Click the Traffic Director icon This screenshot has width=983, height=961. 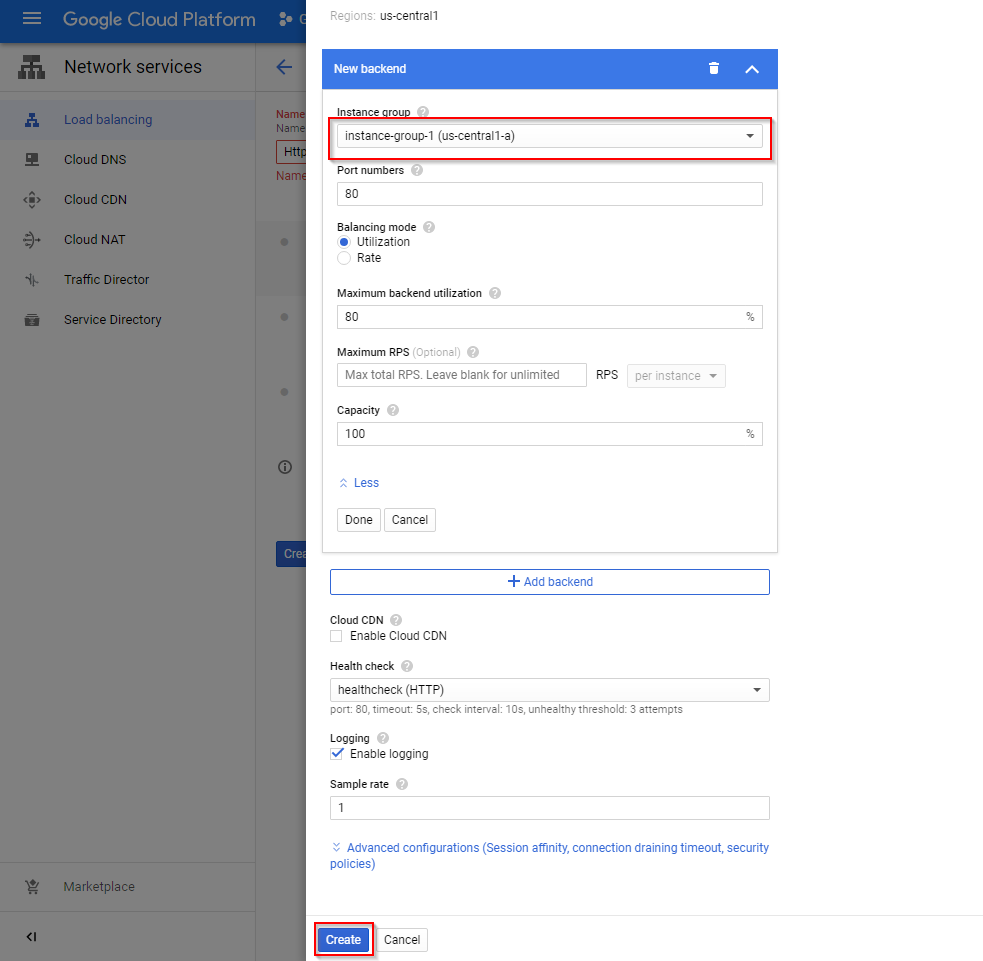[x=32, y=280]
